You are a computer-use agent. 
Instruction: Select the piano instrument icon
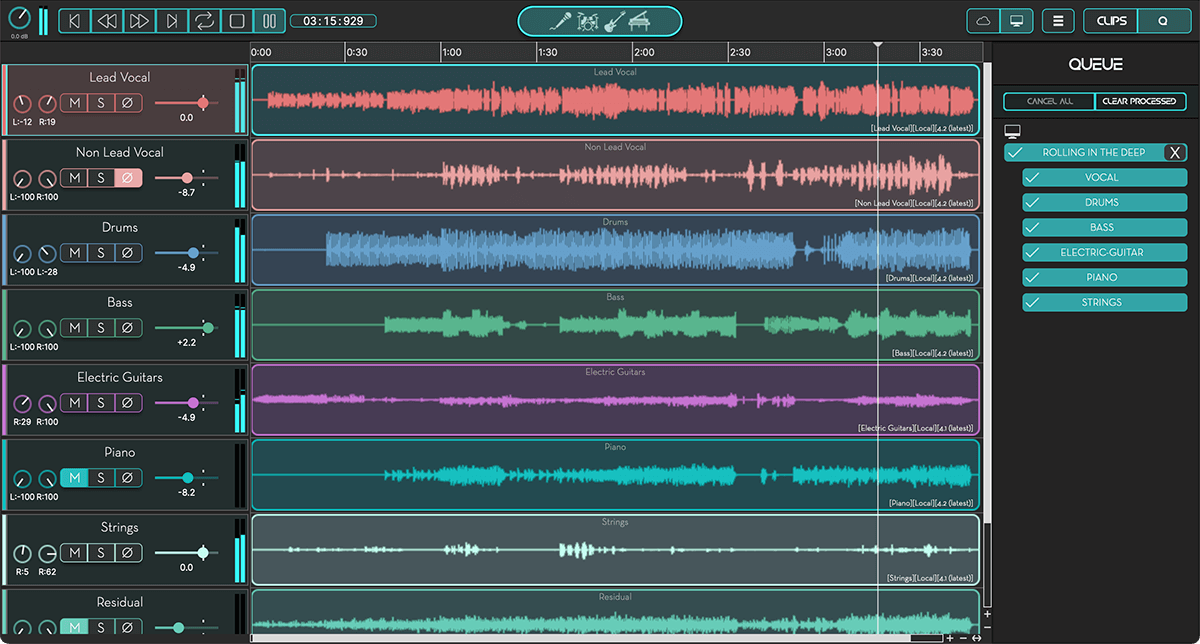[640, 20]
